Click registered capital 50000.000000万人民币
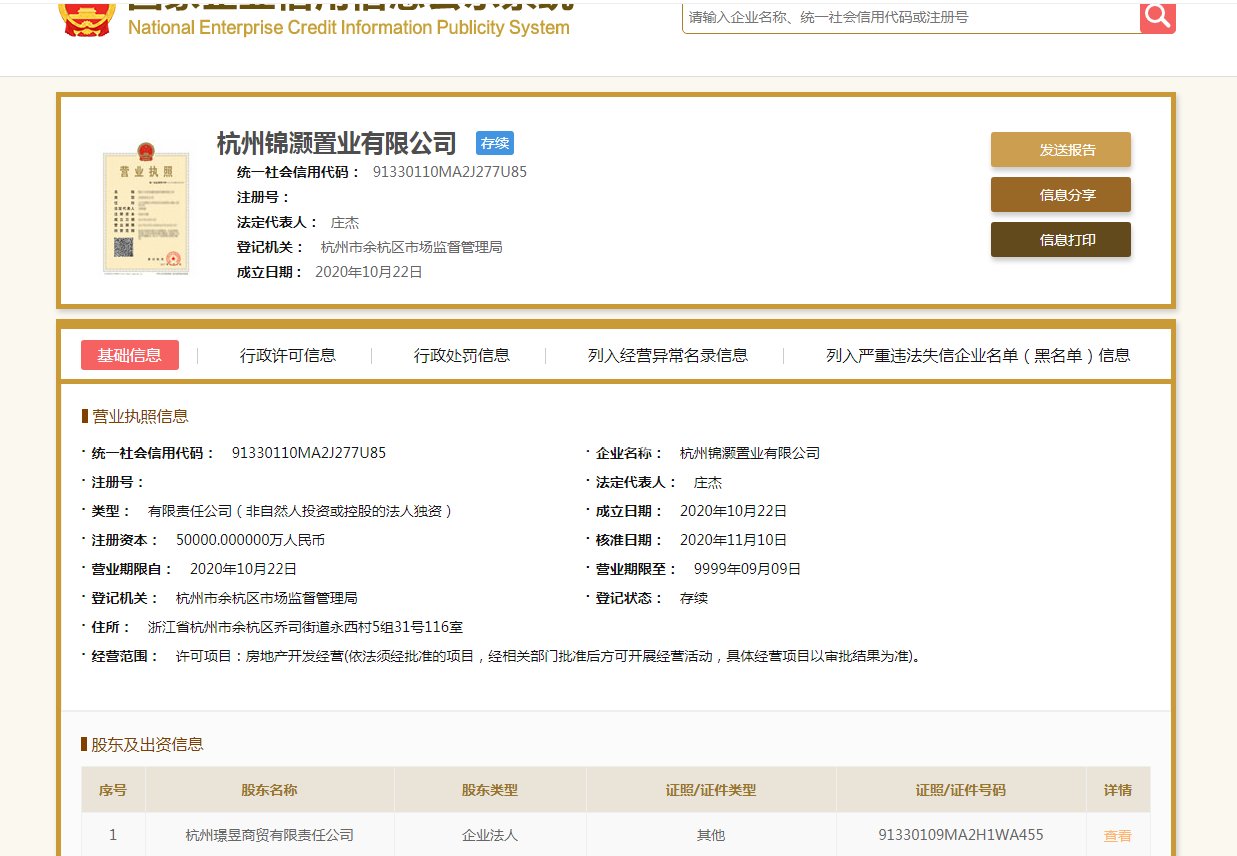The height and width of the screenshot is (856, 1237). tap(250, 540)
